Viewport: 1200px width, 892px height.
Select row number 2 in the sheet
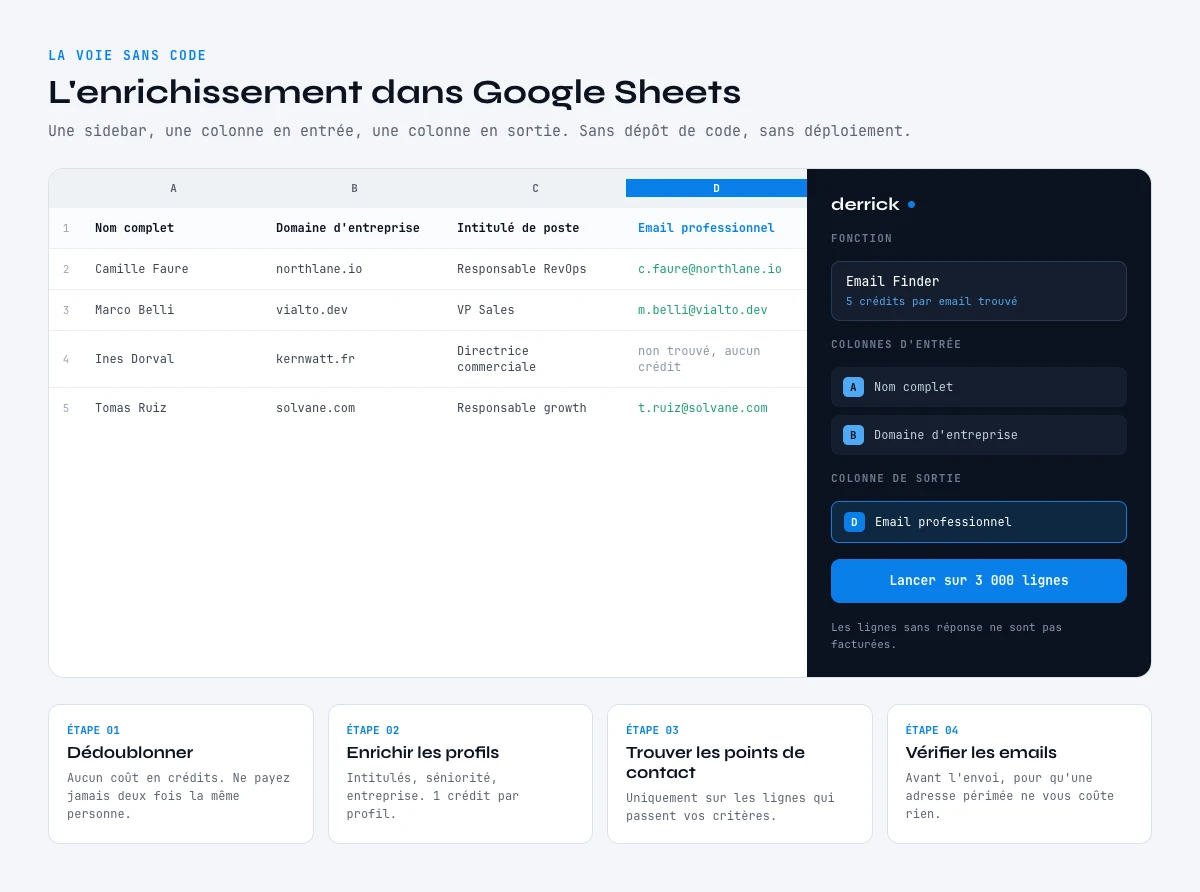[66, 269]
